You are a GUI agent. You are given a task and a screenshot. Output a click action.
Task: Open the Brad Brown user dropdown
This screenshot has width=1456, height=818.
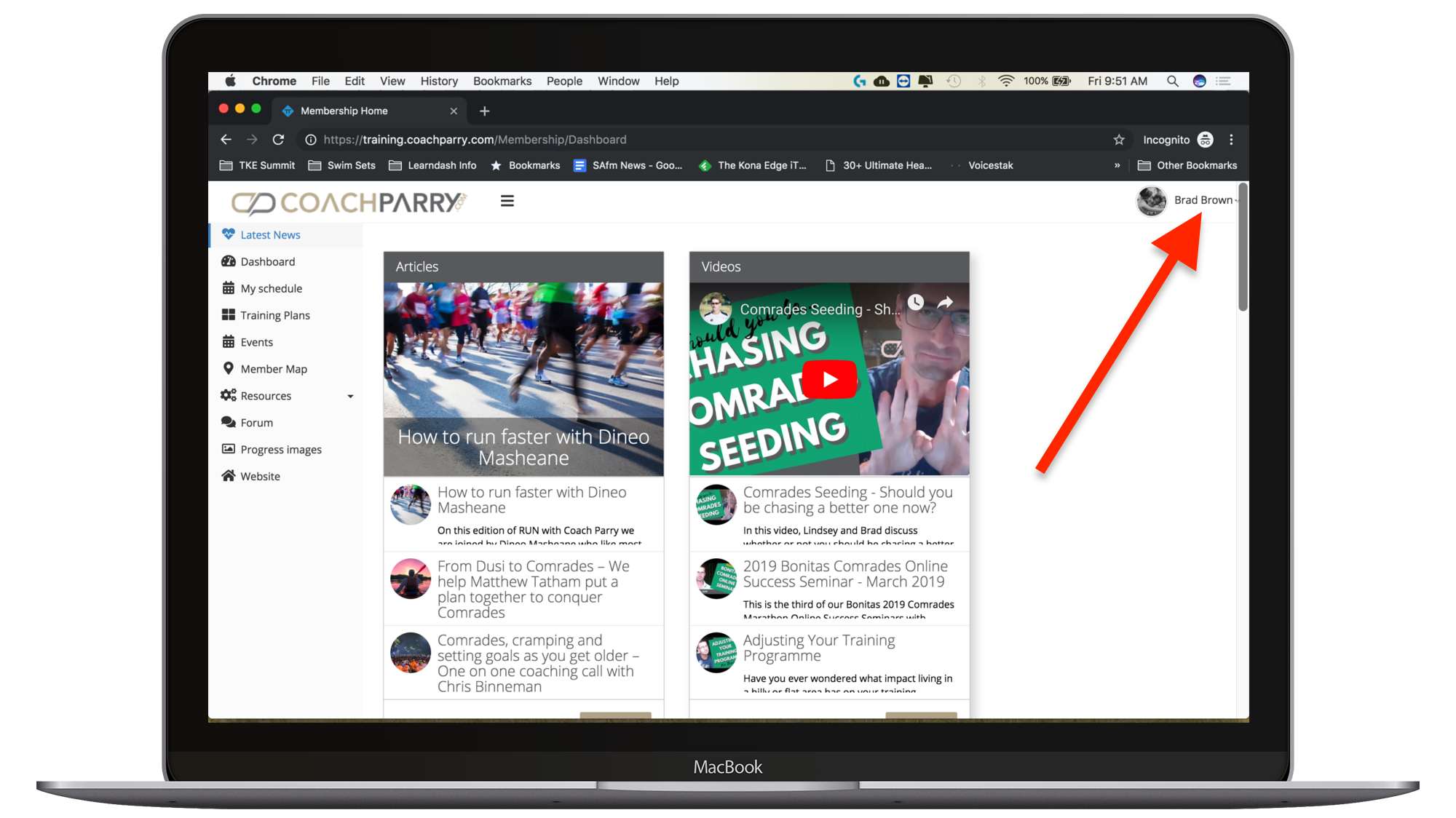[x=1203, y=200]
